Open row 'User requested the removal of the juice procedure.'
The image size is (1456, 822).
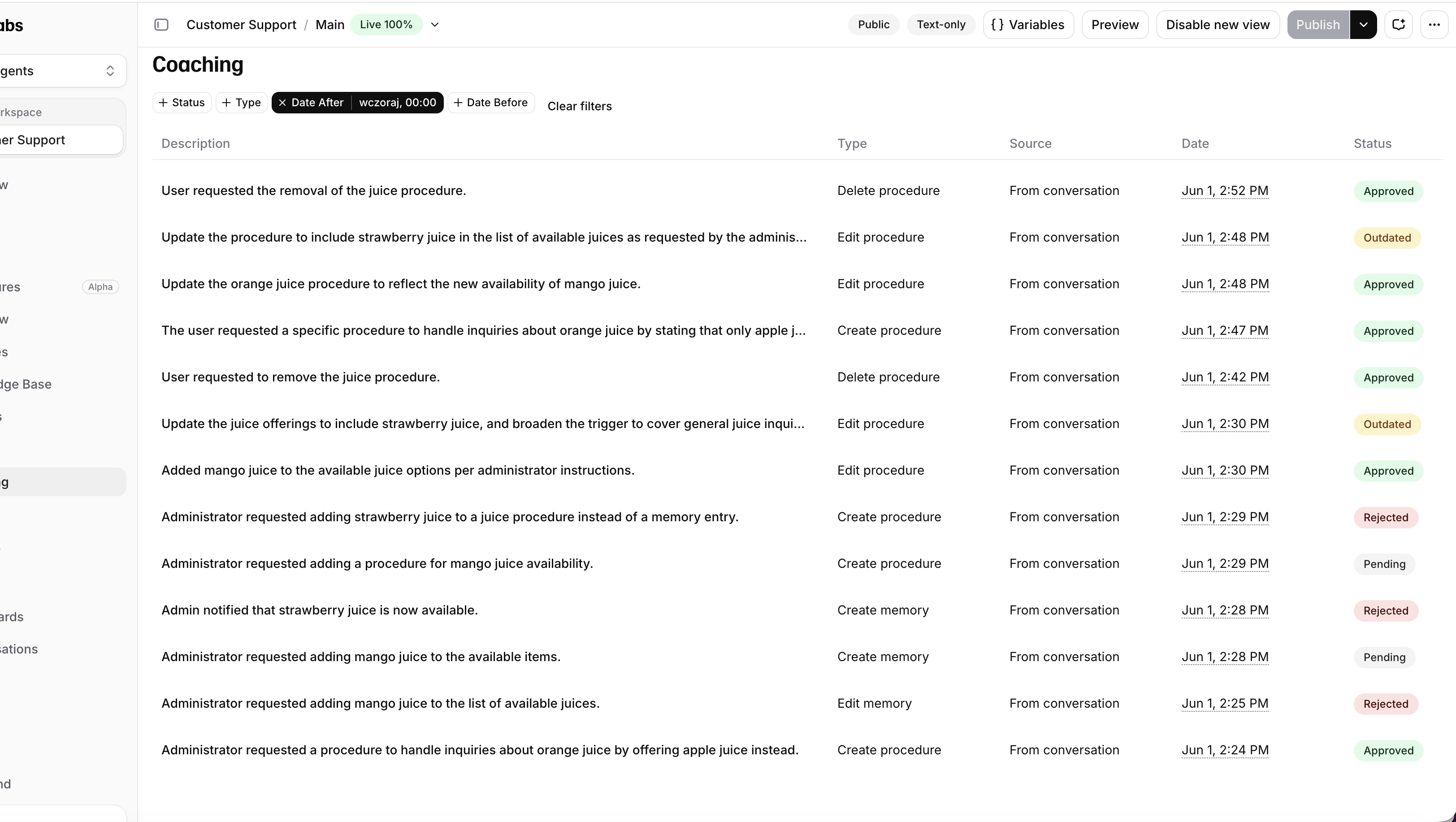(x=797, y=191)
